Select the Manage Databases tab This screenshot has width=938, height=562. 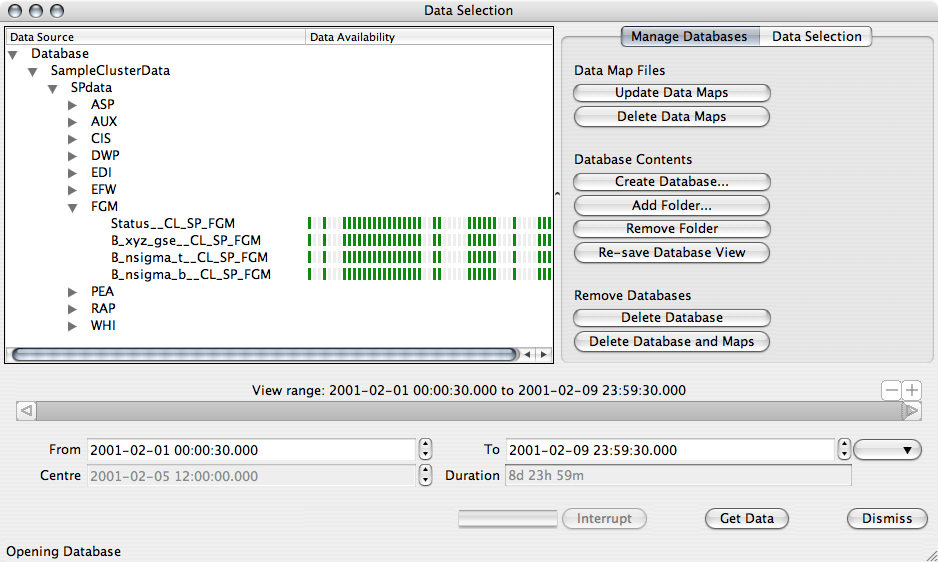689,36
